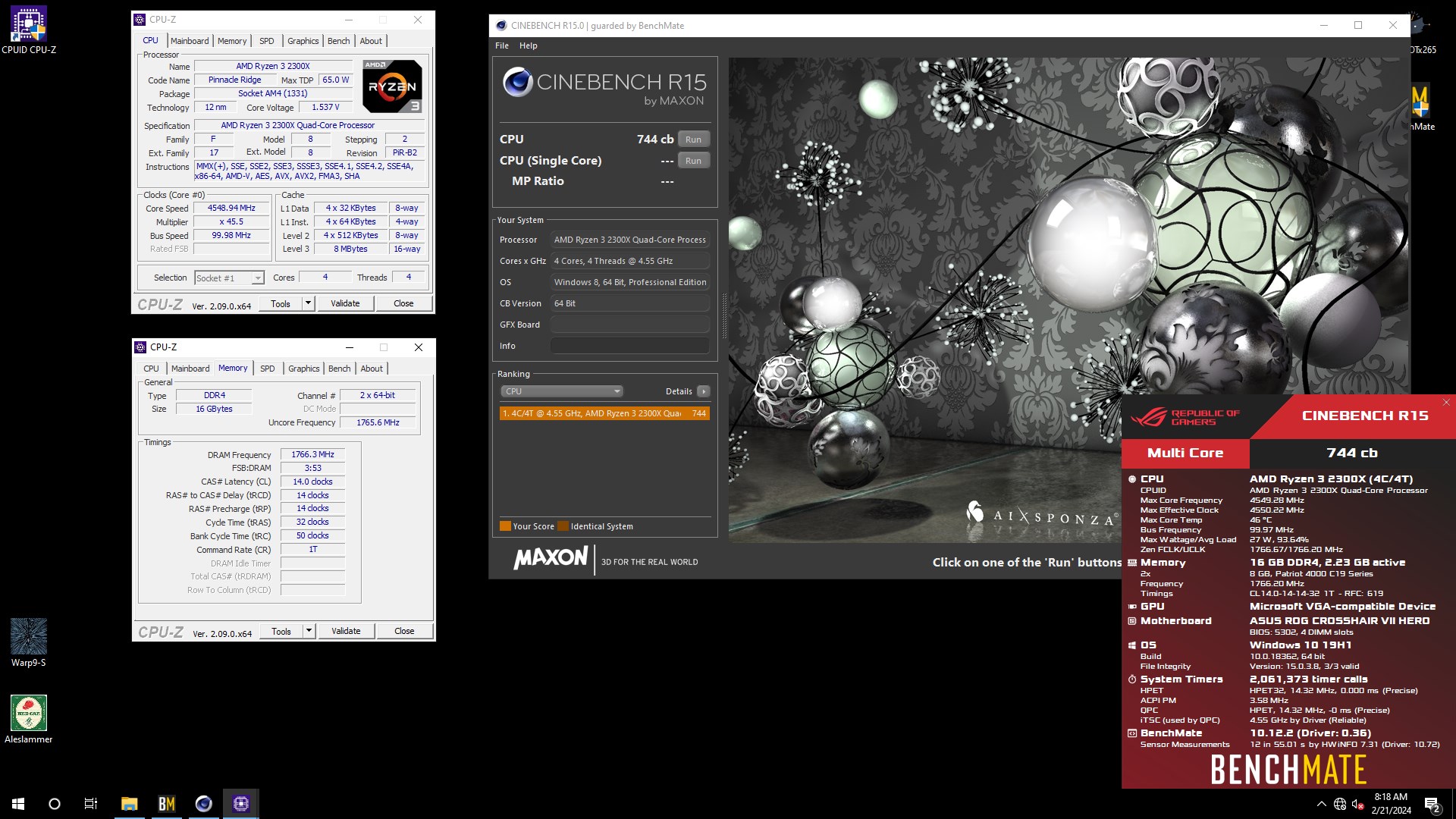Image resolution: width=1456 pixels, height=819 pixels.
Task: Expand Tools dropdown arrow in upper CPU-Z
Action: 309,303
